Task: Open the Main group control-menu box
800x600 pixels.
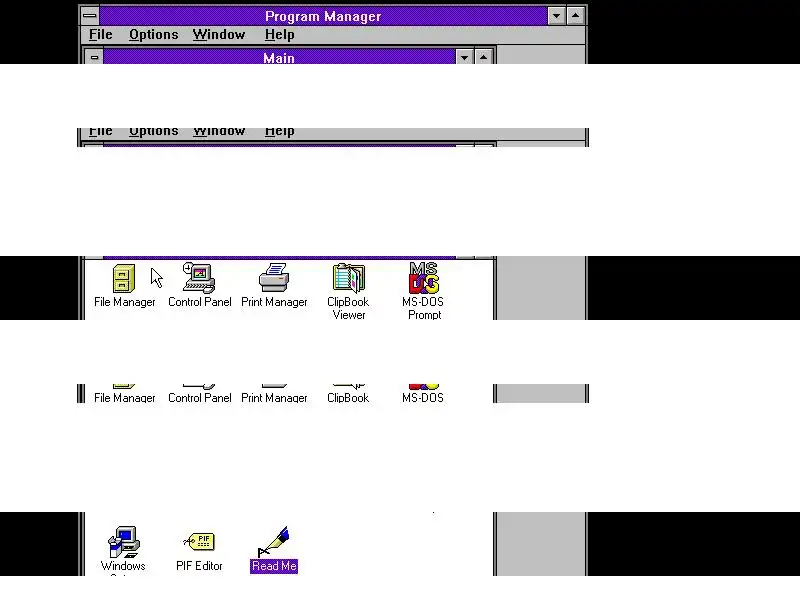Action: point(94,57)
